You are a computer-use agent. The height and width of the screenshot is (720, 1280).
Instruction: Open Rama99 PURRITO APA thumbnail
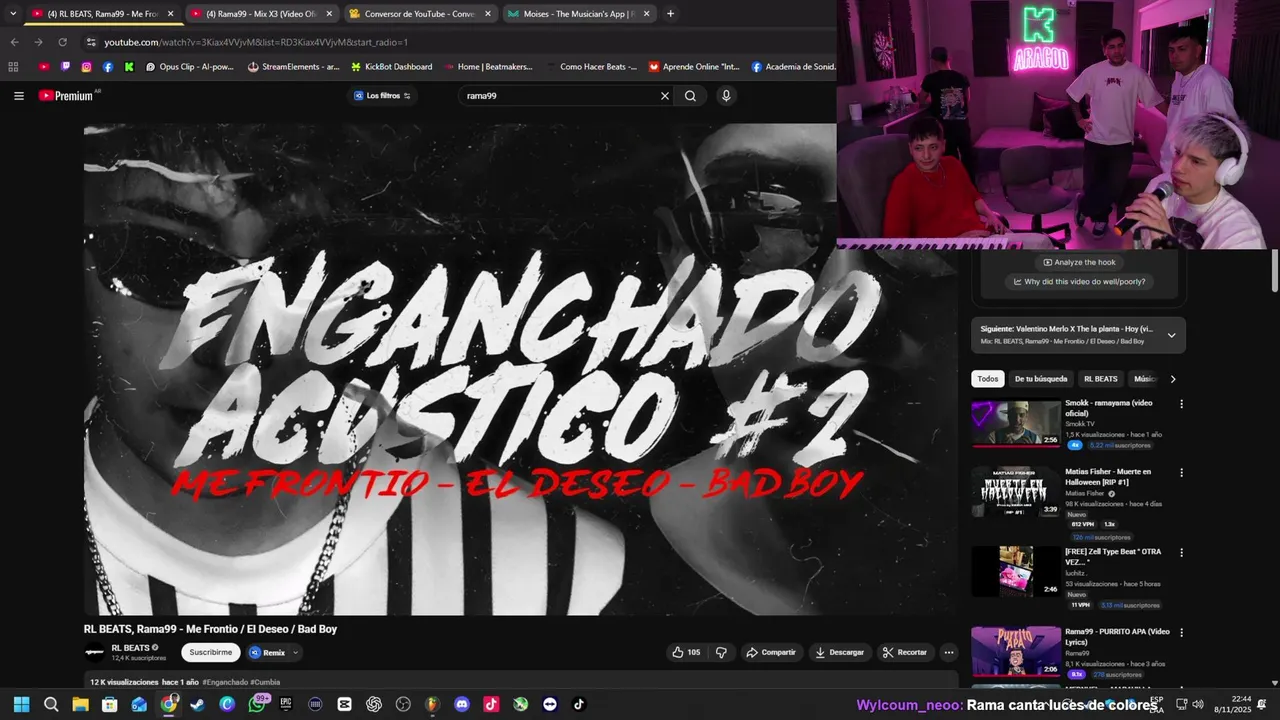click(x=1016, y=651)
